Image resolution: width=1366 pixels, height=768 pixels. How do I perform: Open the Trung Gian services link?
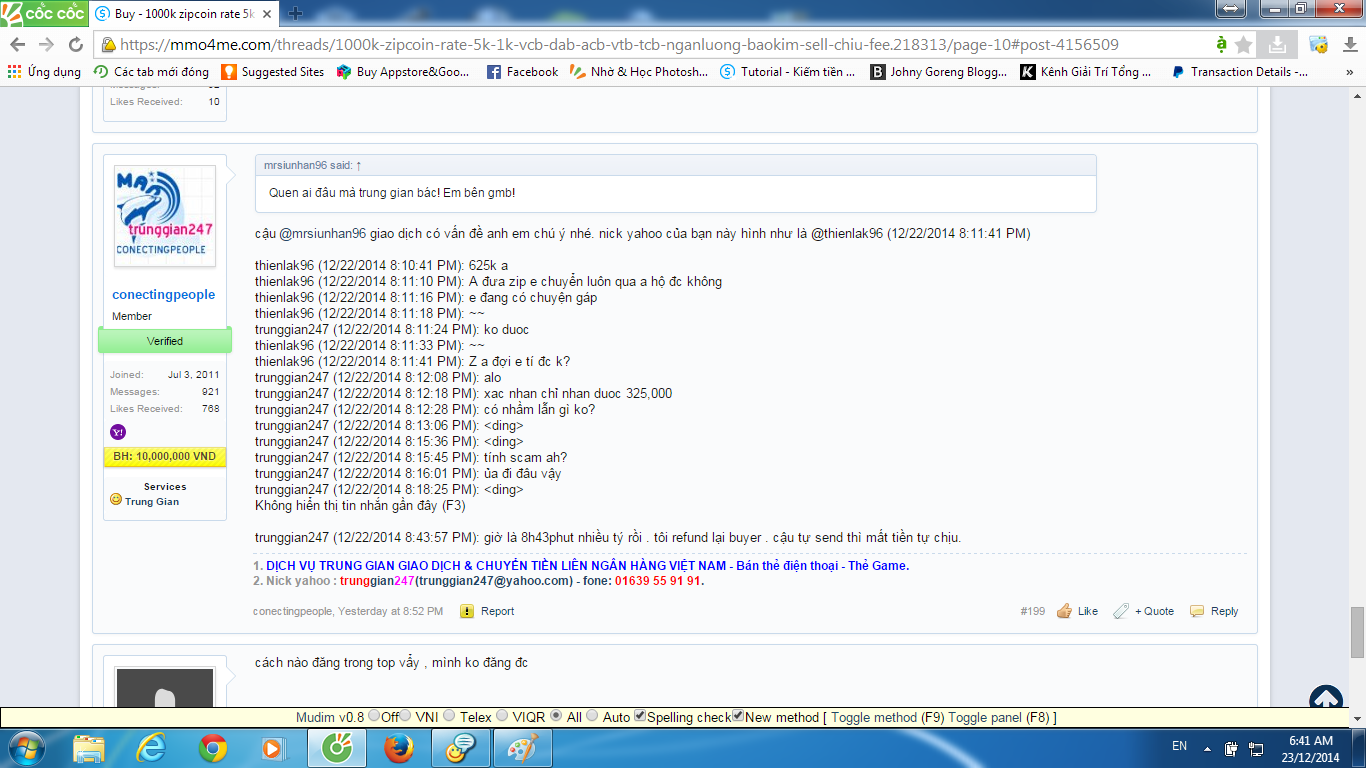pos(152,501)
